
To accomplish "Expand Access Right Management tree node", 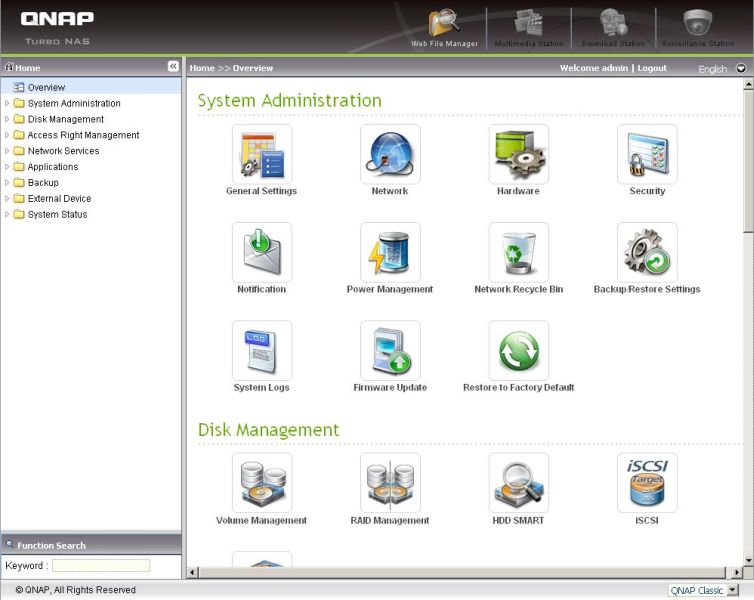I will click(x=7, y=135).
